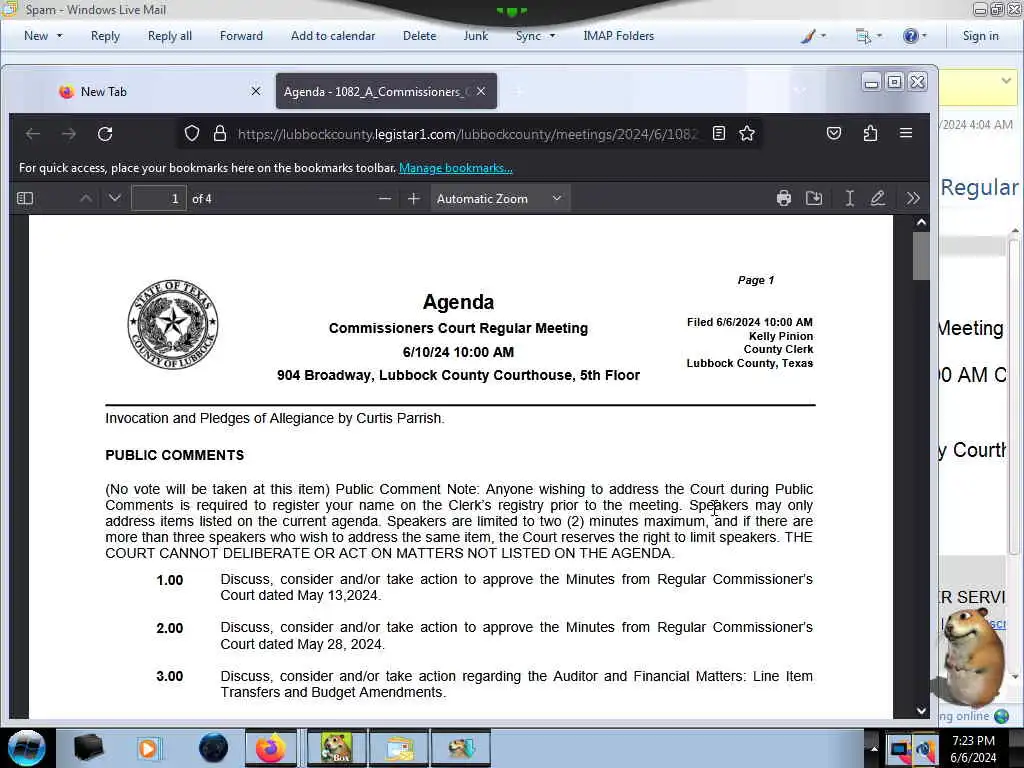Screen dimensions: 1024x768
Task: Click the PUBLIC COMMENTS heading
Action: [x=174, y=455]
